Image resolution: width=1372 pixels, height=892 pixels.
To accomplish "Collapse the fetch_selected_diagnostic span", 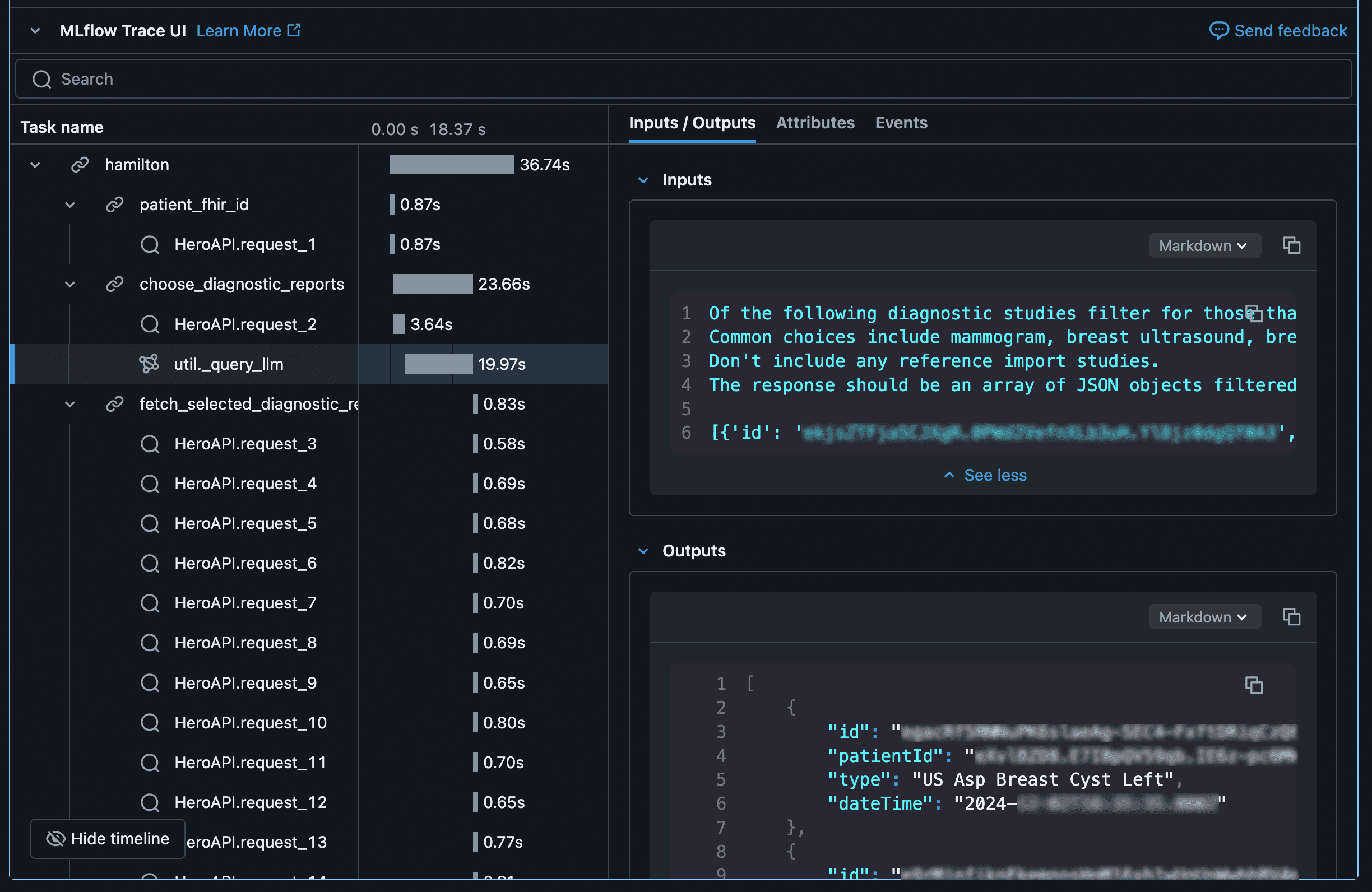I will [x=69, y=404].
